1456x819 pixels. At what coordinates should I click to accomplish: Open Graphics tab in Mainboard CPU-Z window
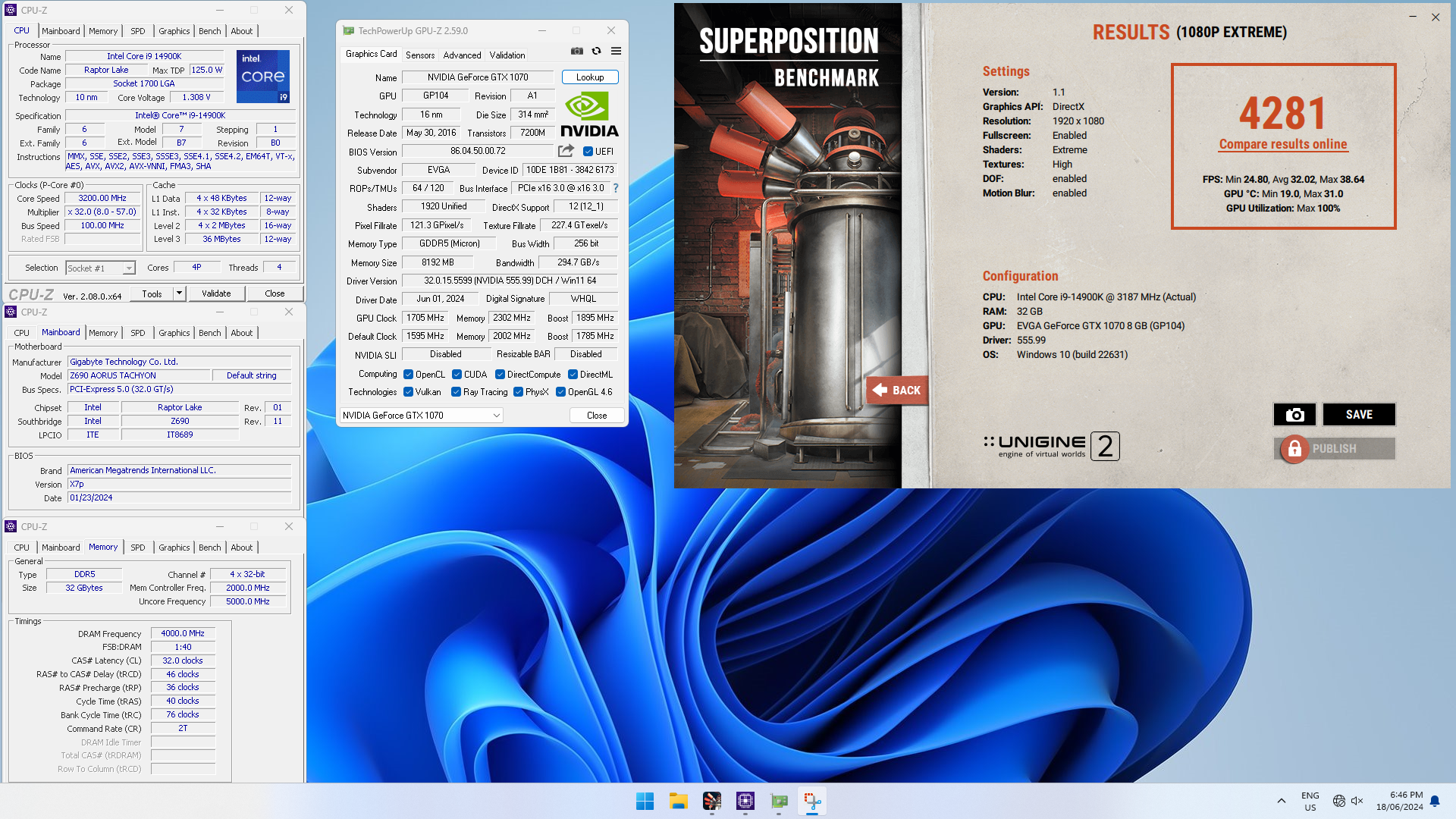(174, 333)
